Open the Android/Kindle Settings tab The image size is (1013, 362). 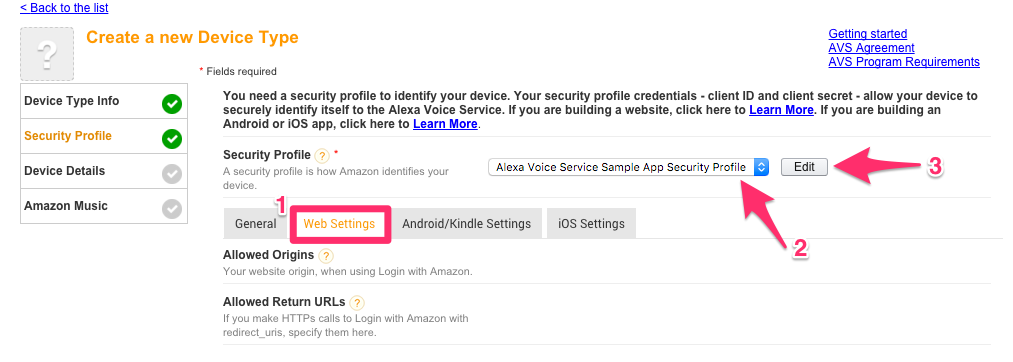tap(466, 224)
